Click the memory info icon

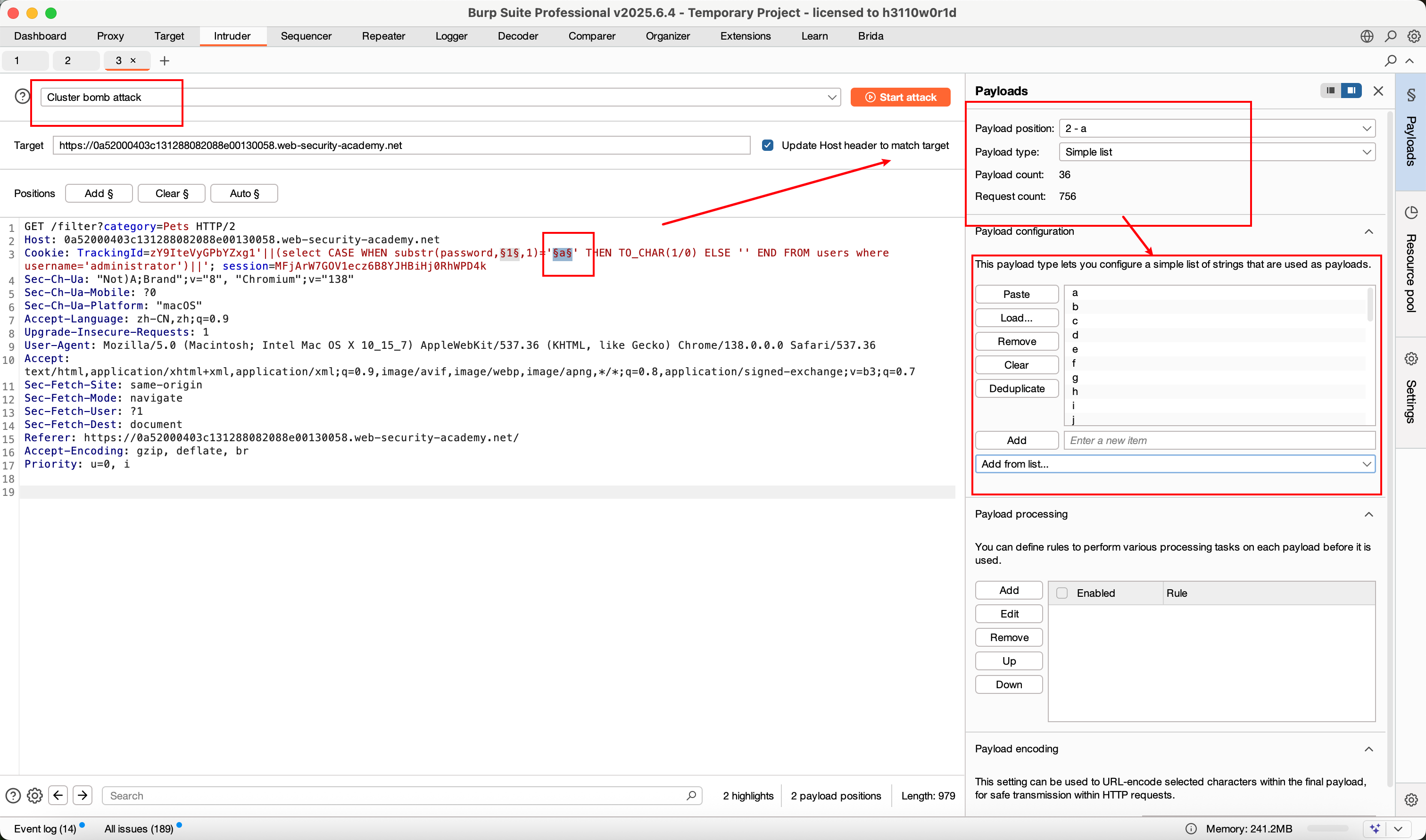tap(1191, 828)
